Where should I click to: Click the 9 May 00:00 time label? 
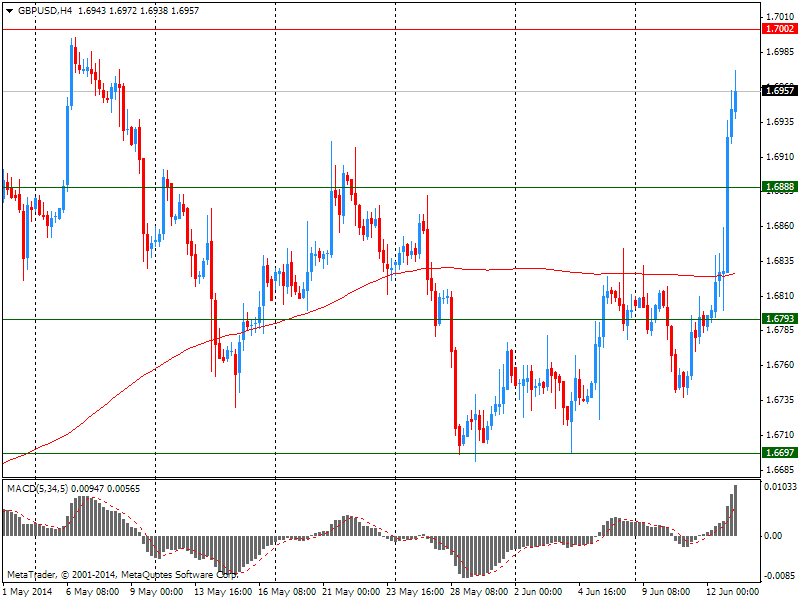click(x=156, y=592)
